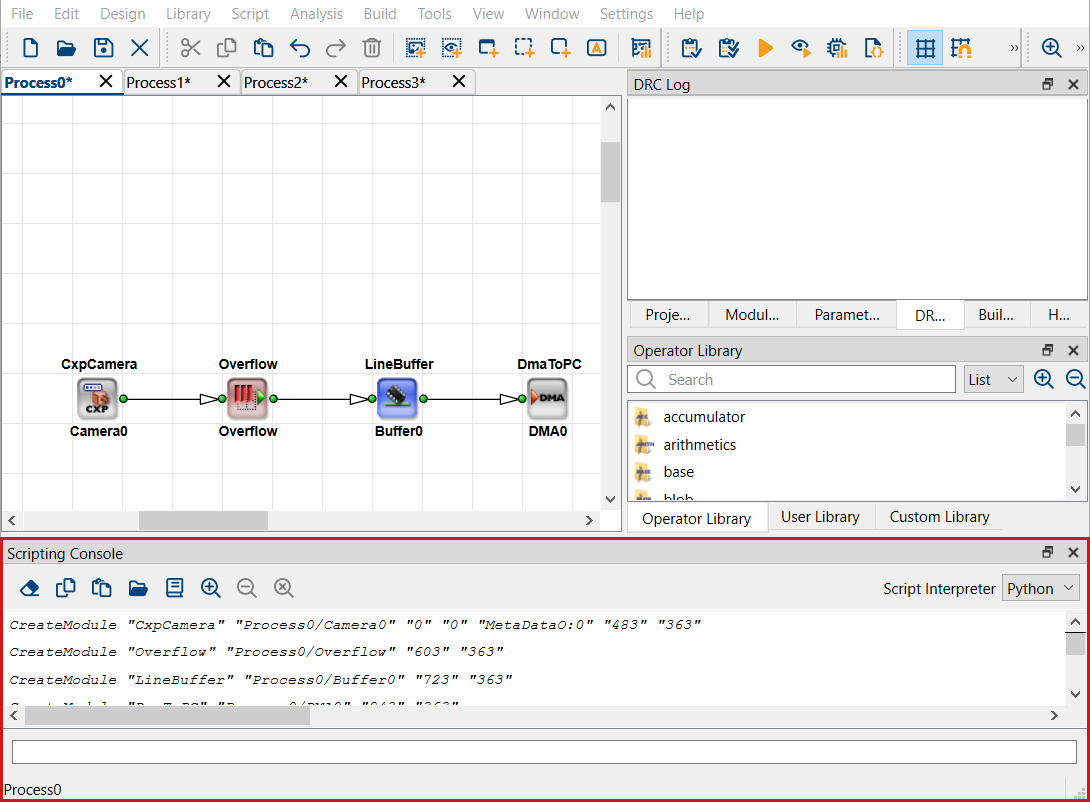Image resolution: width=1090 pixels, height=802 pixels.
Task: Switch to the User Library tab
Action: pyautogui.click(x=820, y=517)
